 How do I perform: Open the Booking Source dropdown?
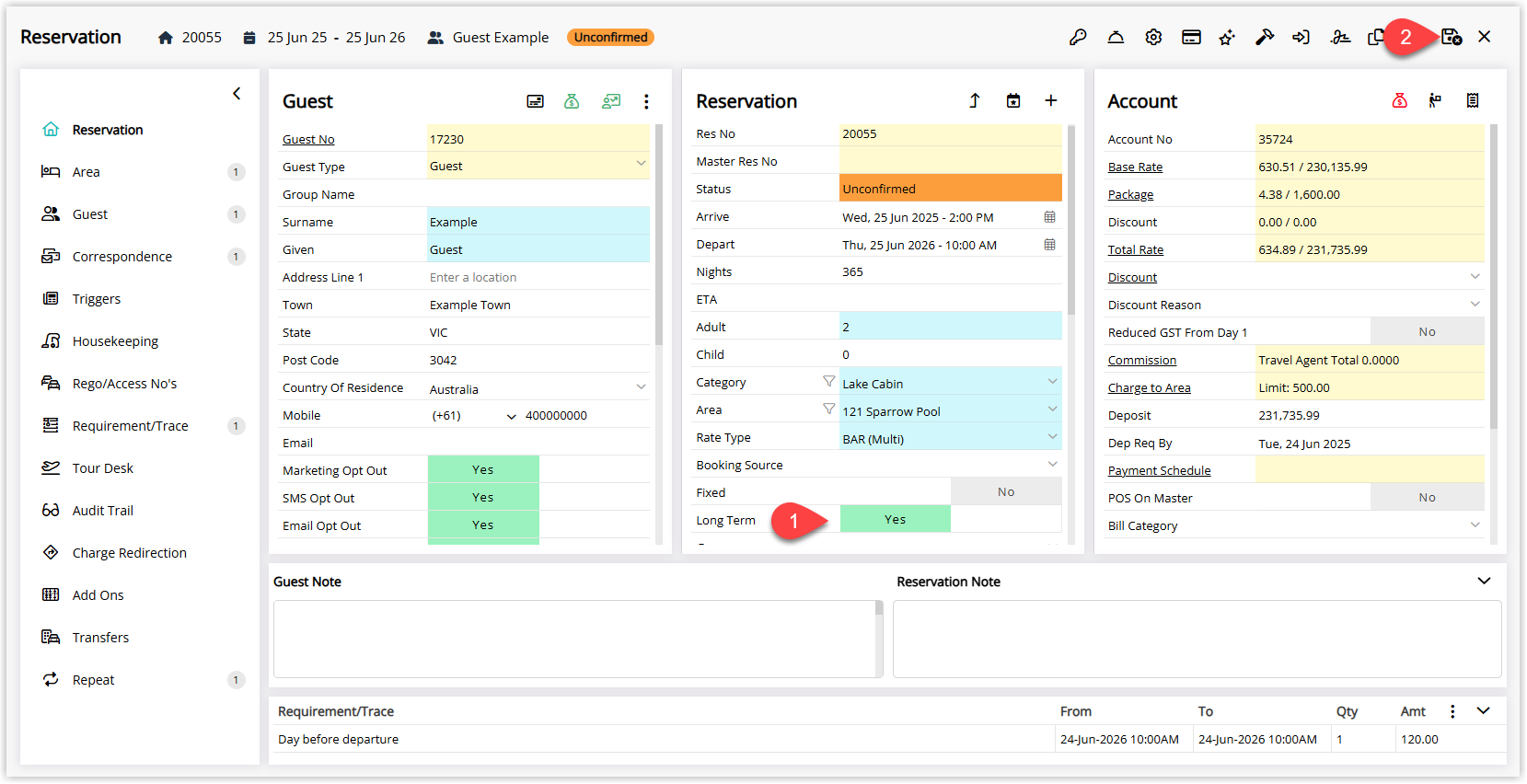[x=1053, y=464]
